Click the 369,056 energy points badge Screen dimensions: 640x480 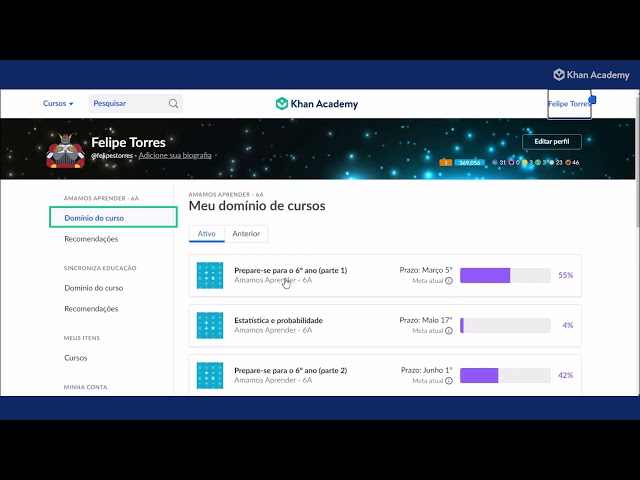[469, 162]
